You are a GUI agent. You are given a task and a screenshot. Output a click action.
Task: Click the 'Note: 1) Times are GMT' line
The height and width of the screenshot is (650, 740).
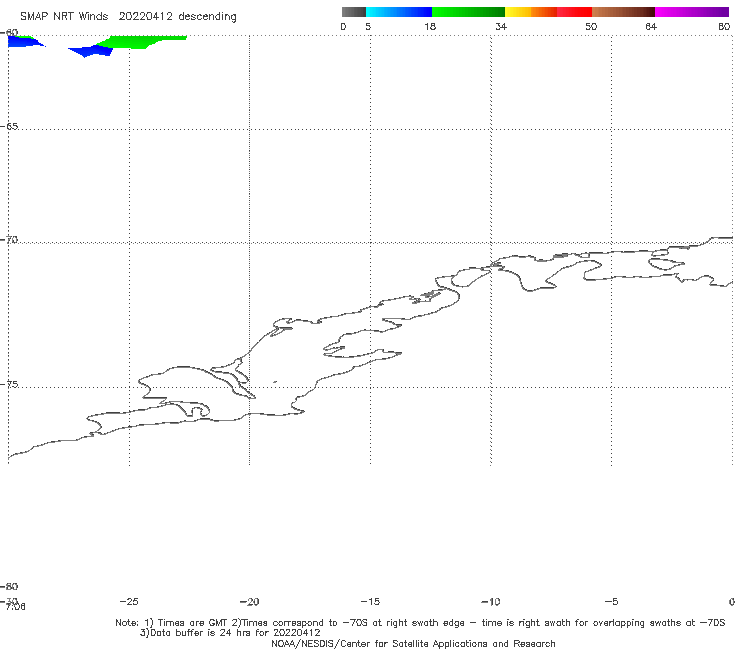click(x=420, y=623)
